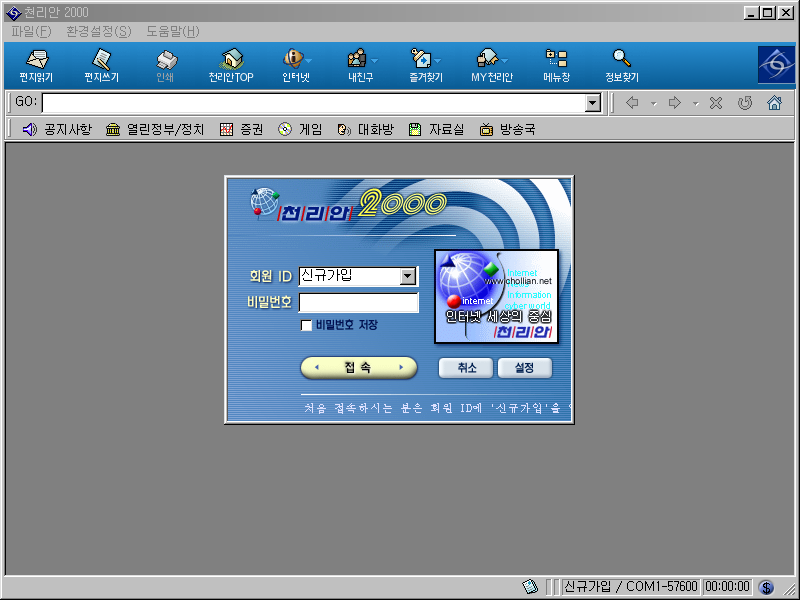
Task: Open 공지사항 notices shortcut
Action: 57,130
